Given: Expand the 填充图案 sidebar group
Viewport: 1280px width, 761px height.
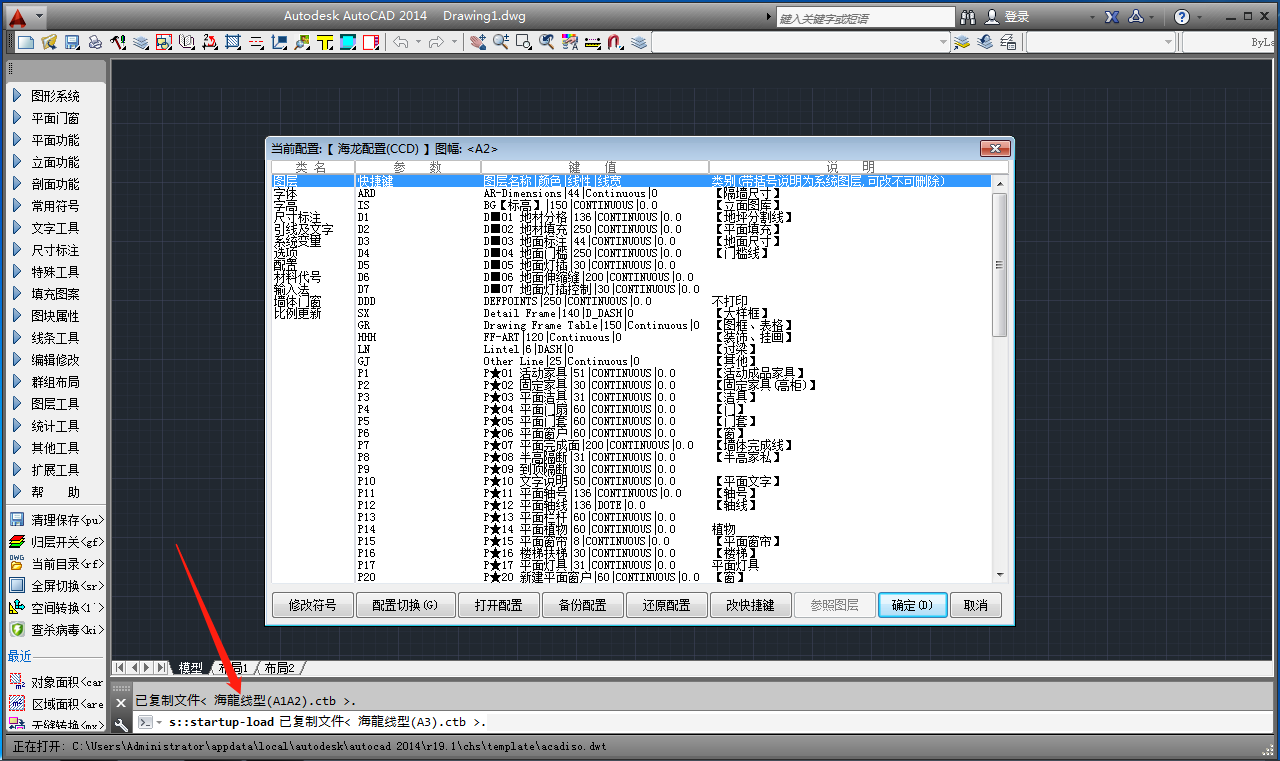Looking at the screenshot, I should point(56,294).
